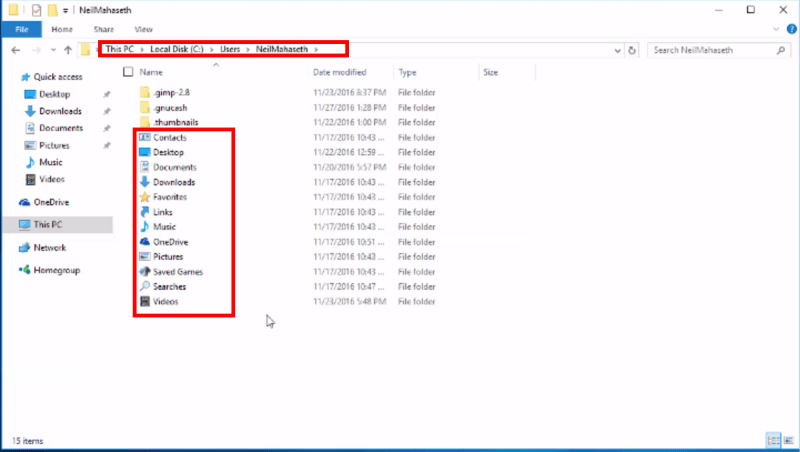This screenshot has width=800, height=452.
Task: Expand chevron after This PC in path
Action: [142, 49]
